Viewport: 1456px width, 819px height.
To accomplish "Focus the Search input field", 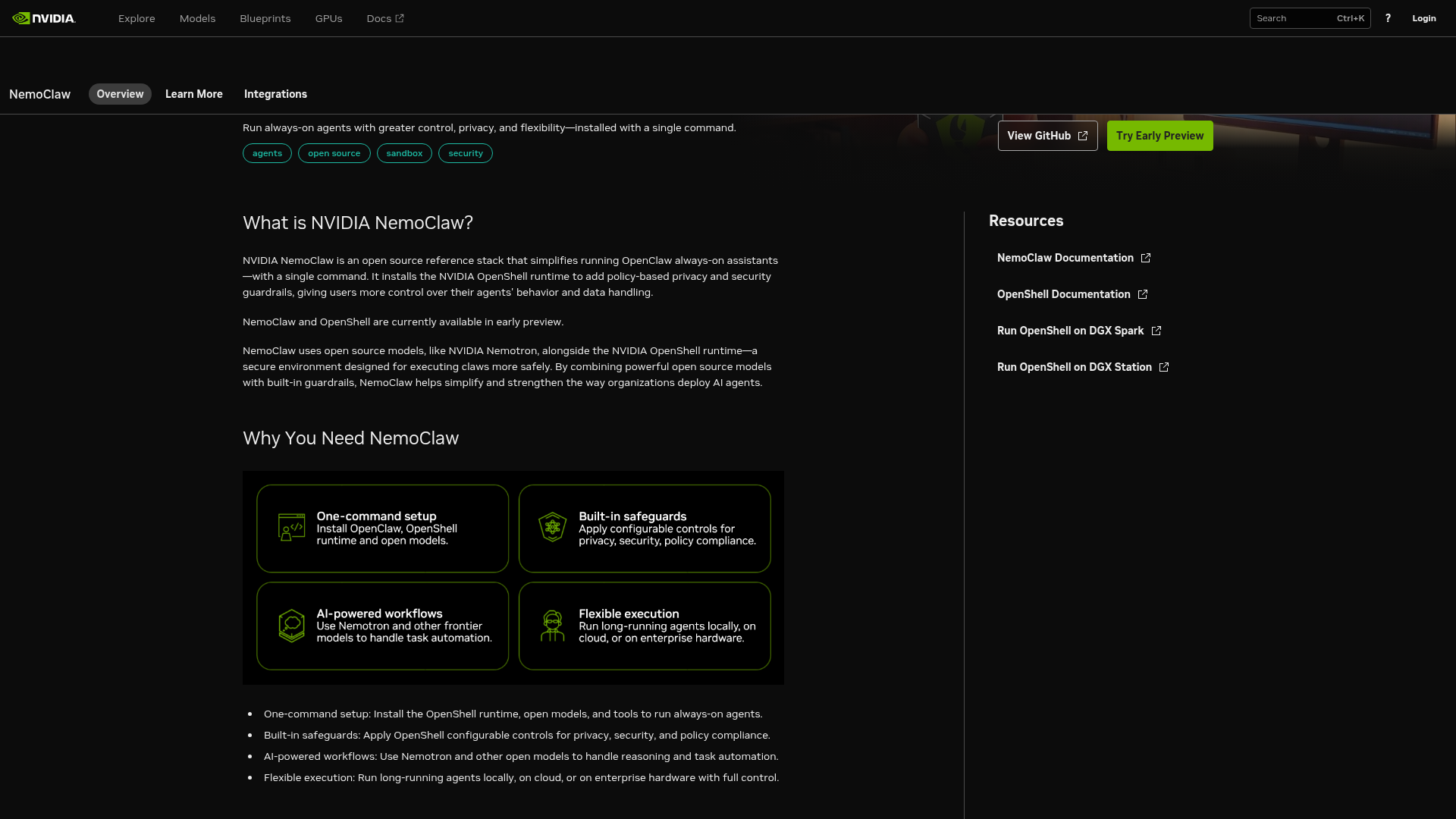I will 1310,18.
